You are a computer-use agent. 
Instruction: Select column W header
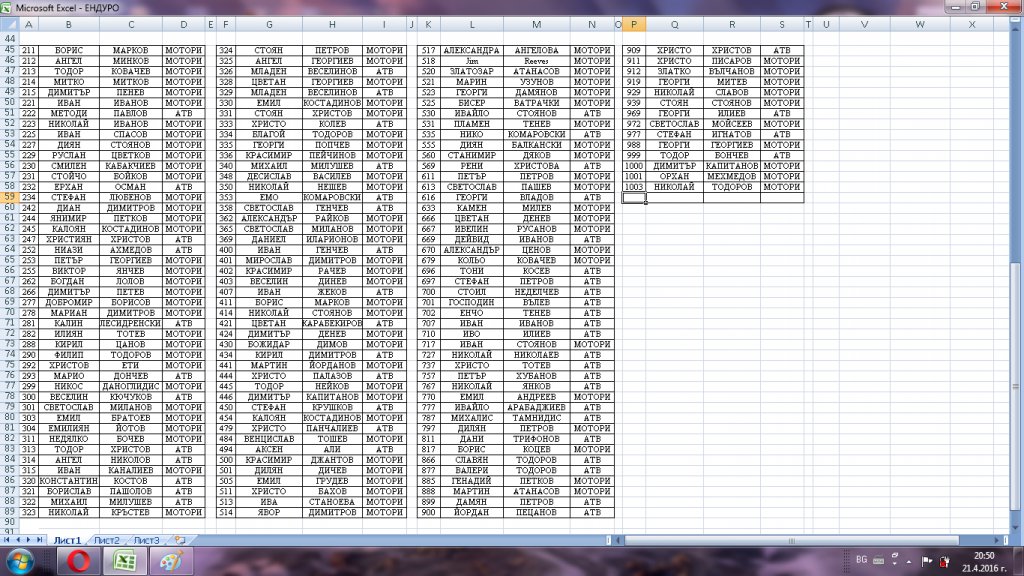(x=920, y=24)
